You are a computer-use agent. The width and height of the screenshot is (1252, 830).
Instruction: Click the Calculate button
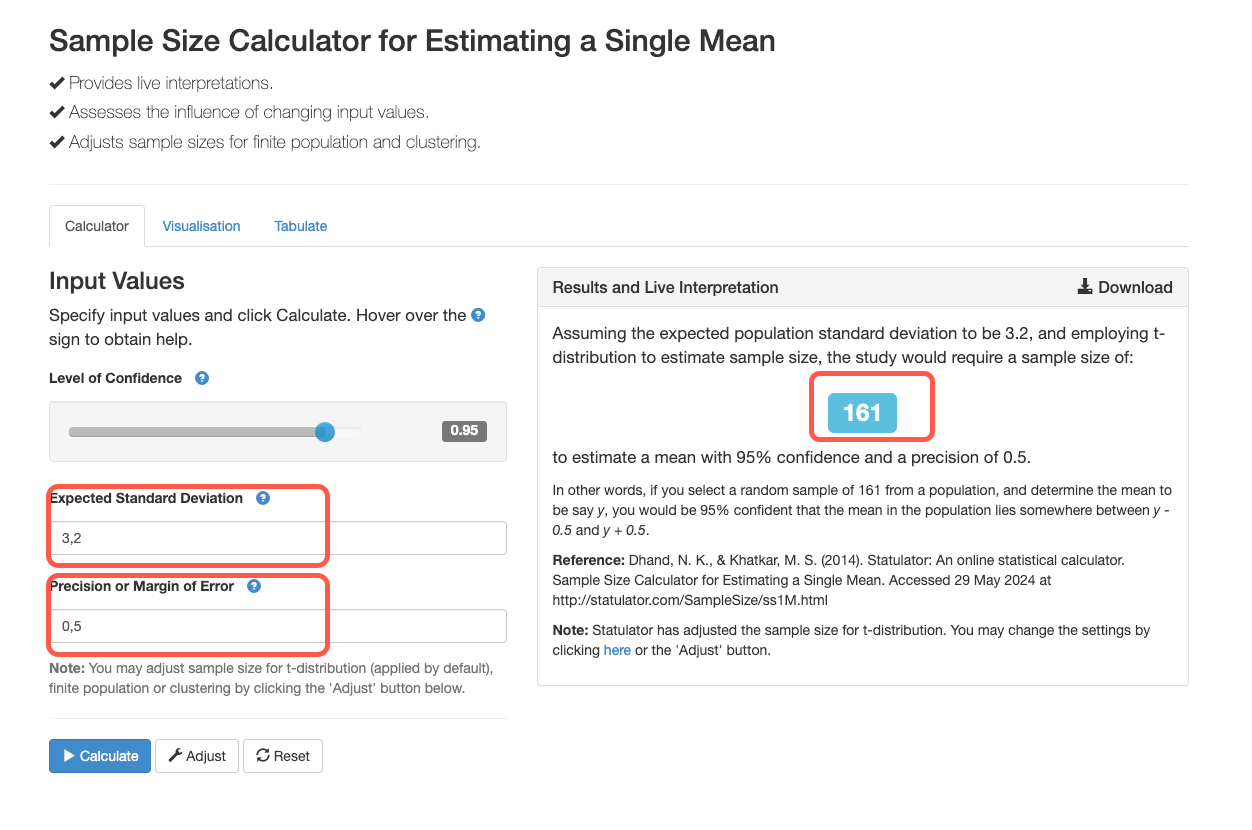100,756
